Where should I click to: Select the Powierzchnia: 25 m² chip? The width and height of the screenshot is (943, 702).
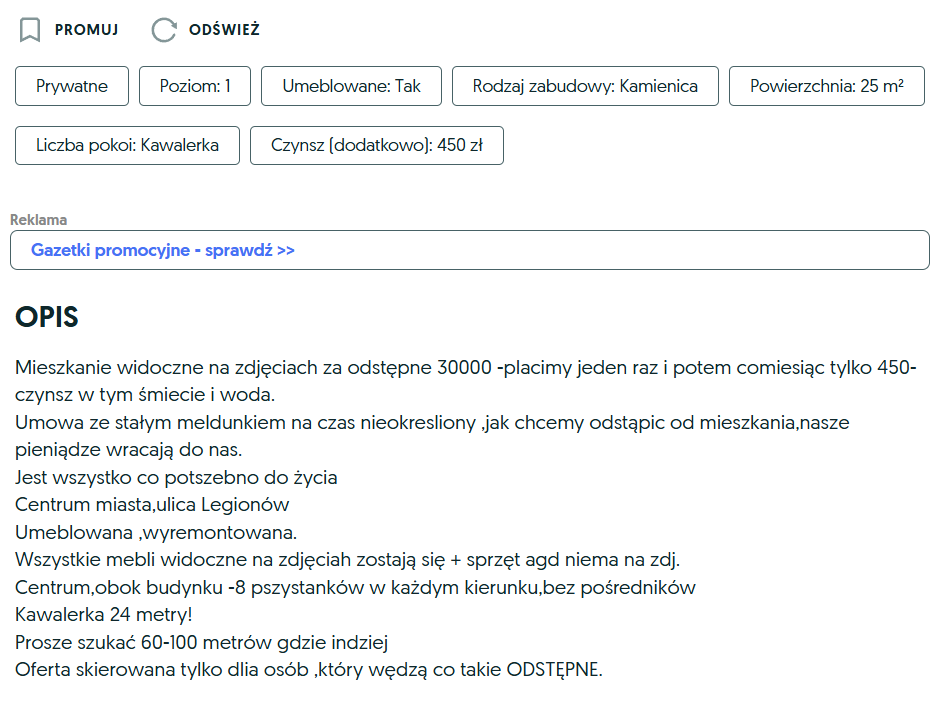pos(827,86)
